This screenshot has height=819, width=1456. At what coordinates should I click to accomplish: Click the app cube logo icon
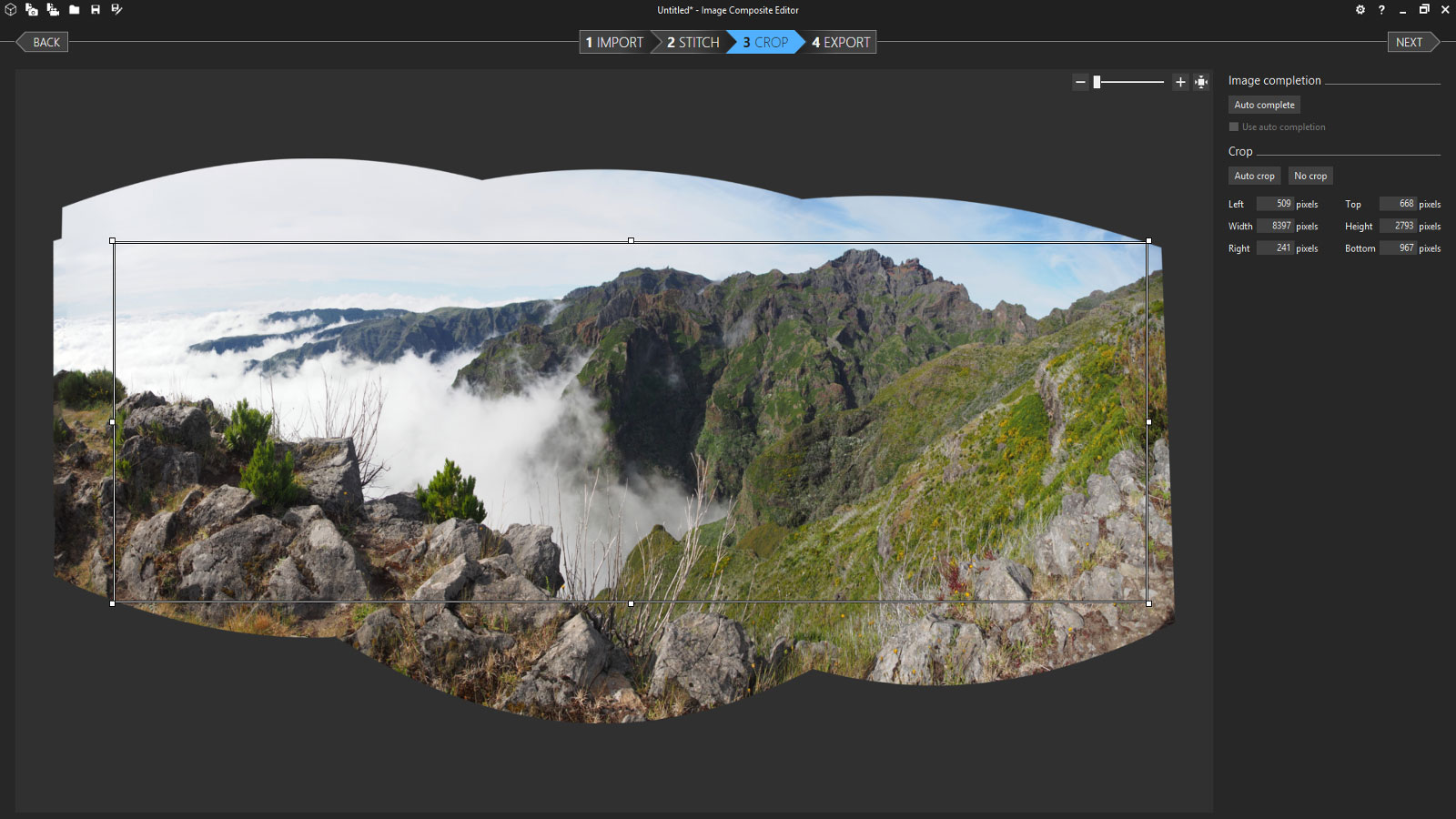[x=11, y=10]
